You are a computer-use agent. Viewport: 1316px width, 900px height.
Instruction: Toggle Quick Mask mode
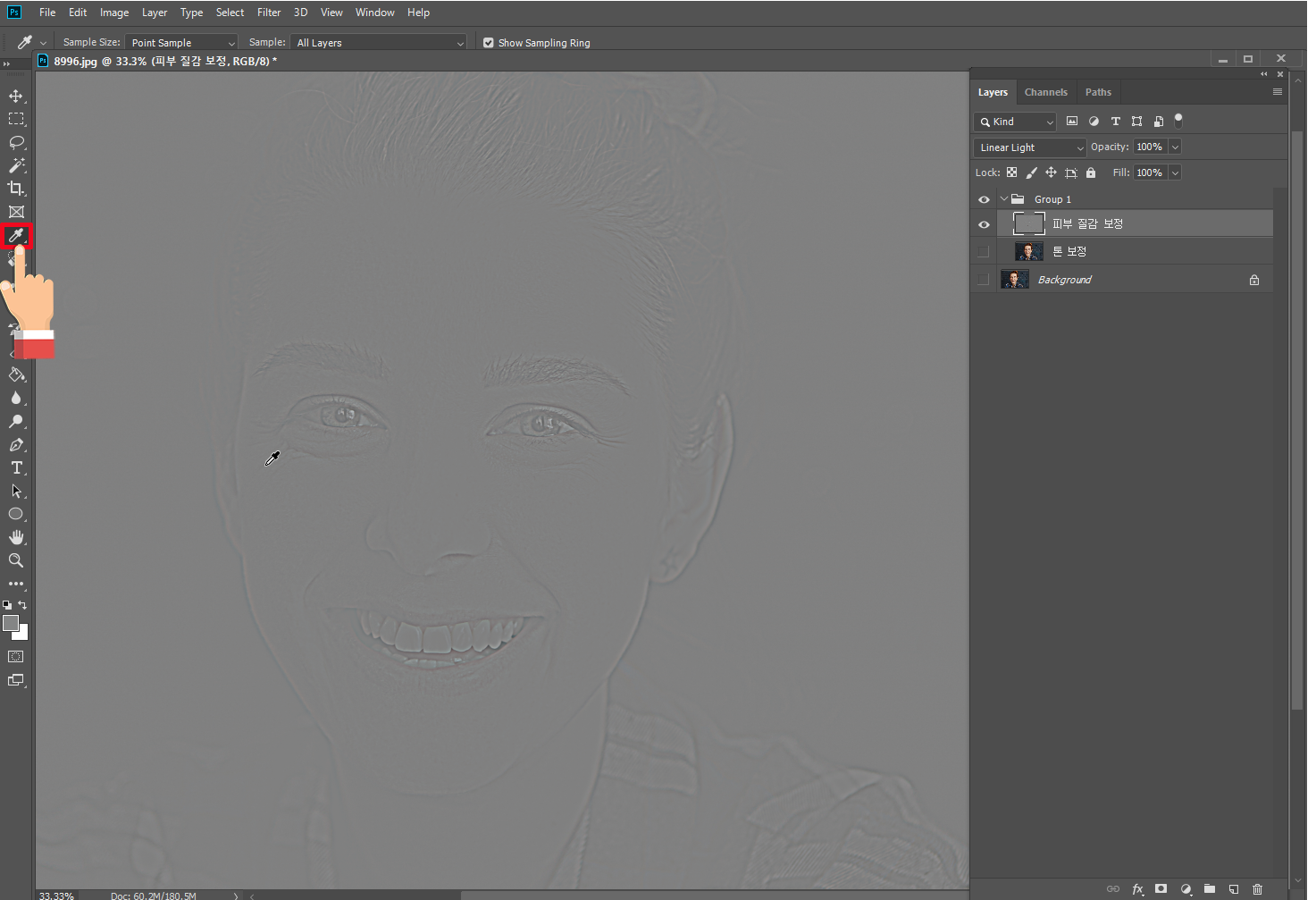coord(16,657)
